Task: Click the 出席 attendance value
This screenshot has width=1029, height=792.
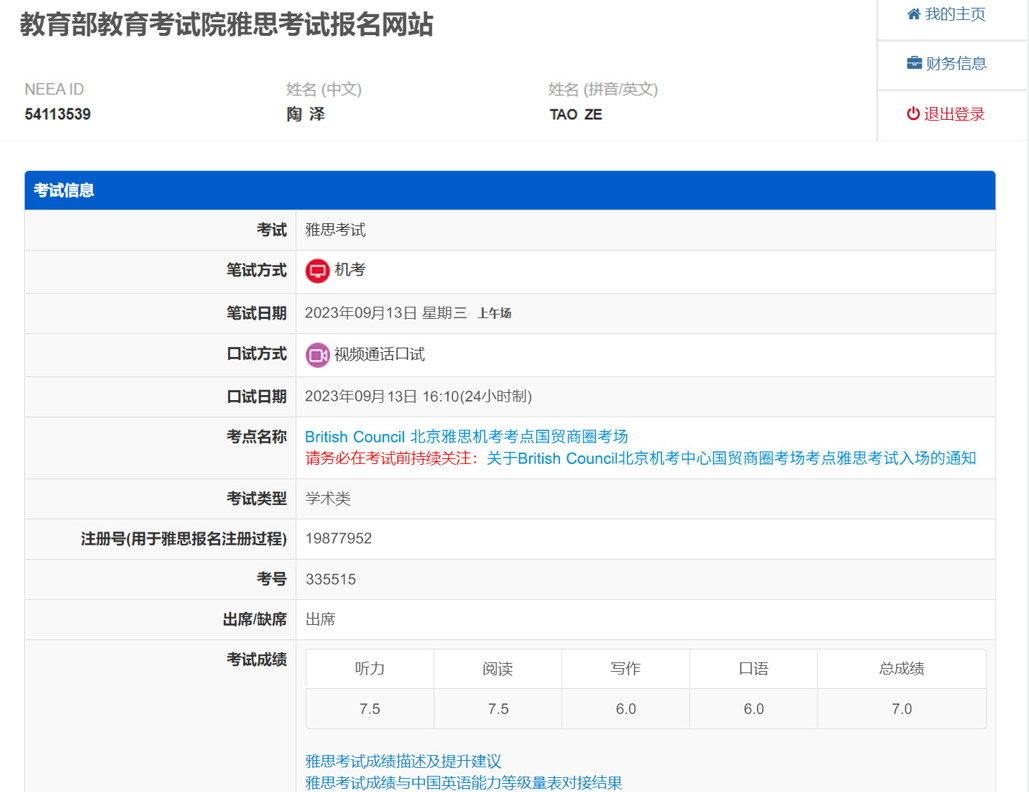Action: click(x=320, y=619)
